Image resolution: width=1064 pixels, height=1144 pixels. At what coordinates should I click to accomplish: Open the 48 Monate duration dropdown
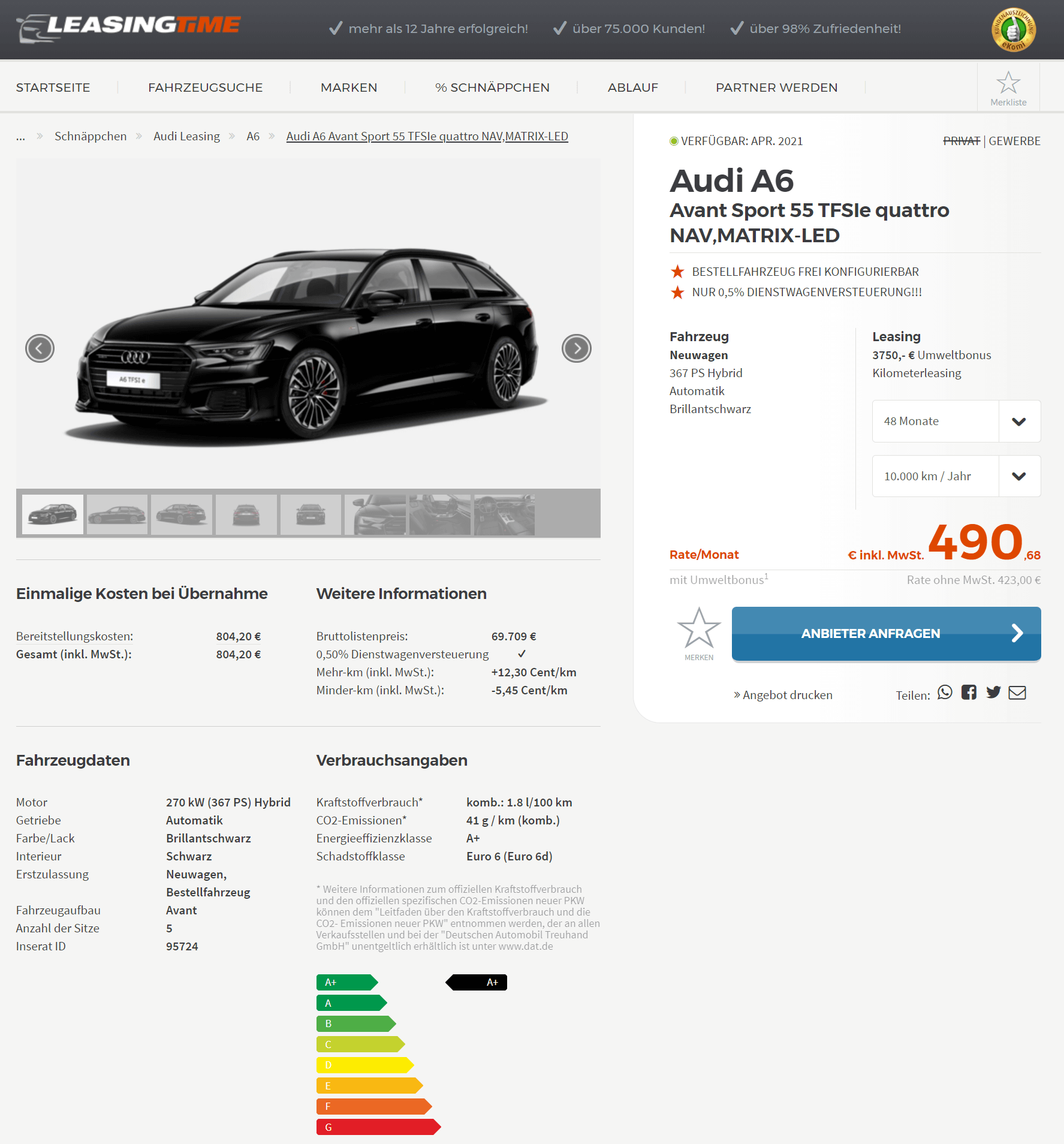[x=956, y=421]
